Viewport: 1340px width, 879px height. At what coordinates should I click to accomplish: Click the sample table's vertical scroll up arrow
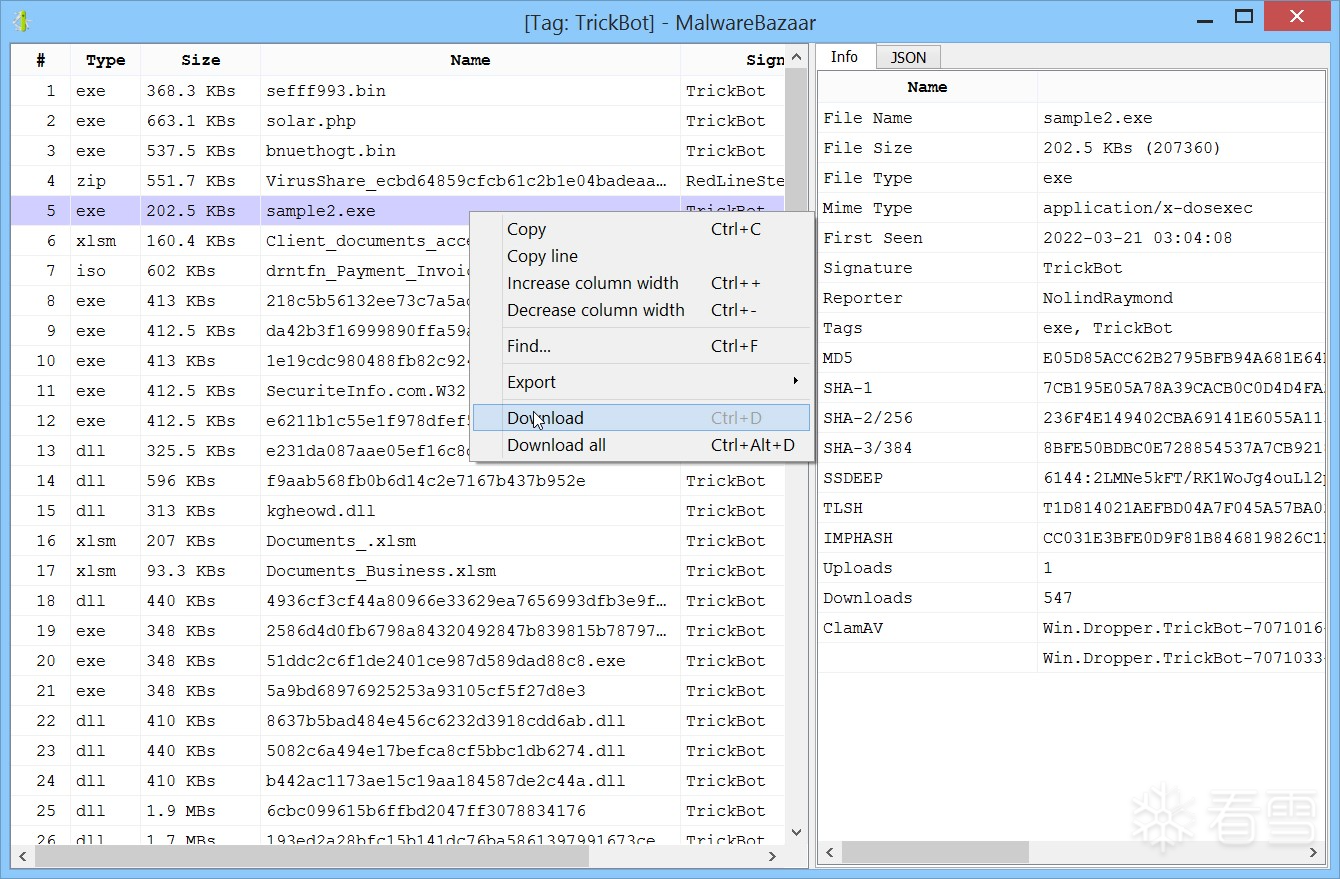pyautogui.click(x=796, y=57)
